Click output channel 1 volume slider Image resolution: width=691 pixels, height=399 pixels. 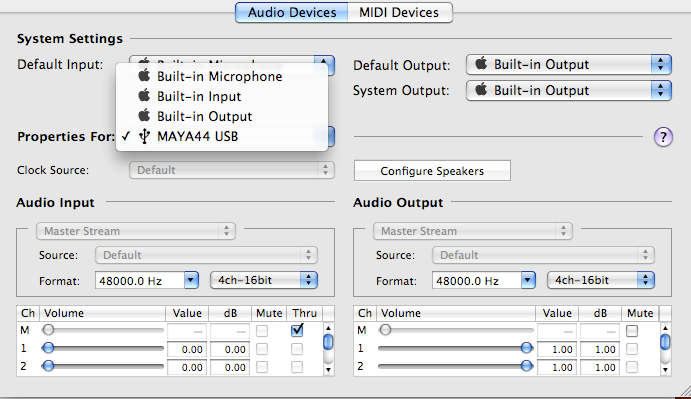coord(456,348)
